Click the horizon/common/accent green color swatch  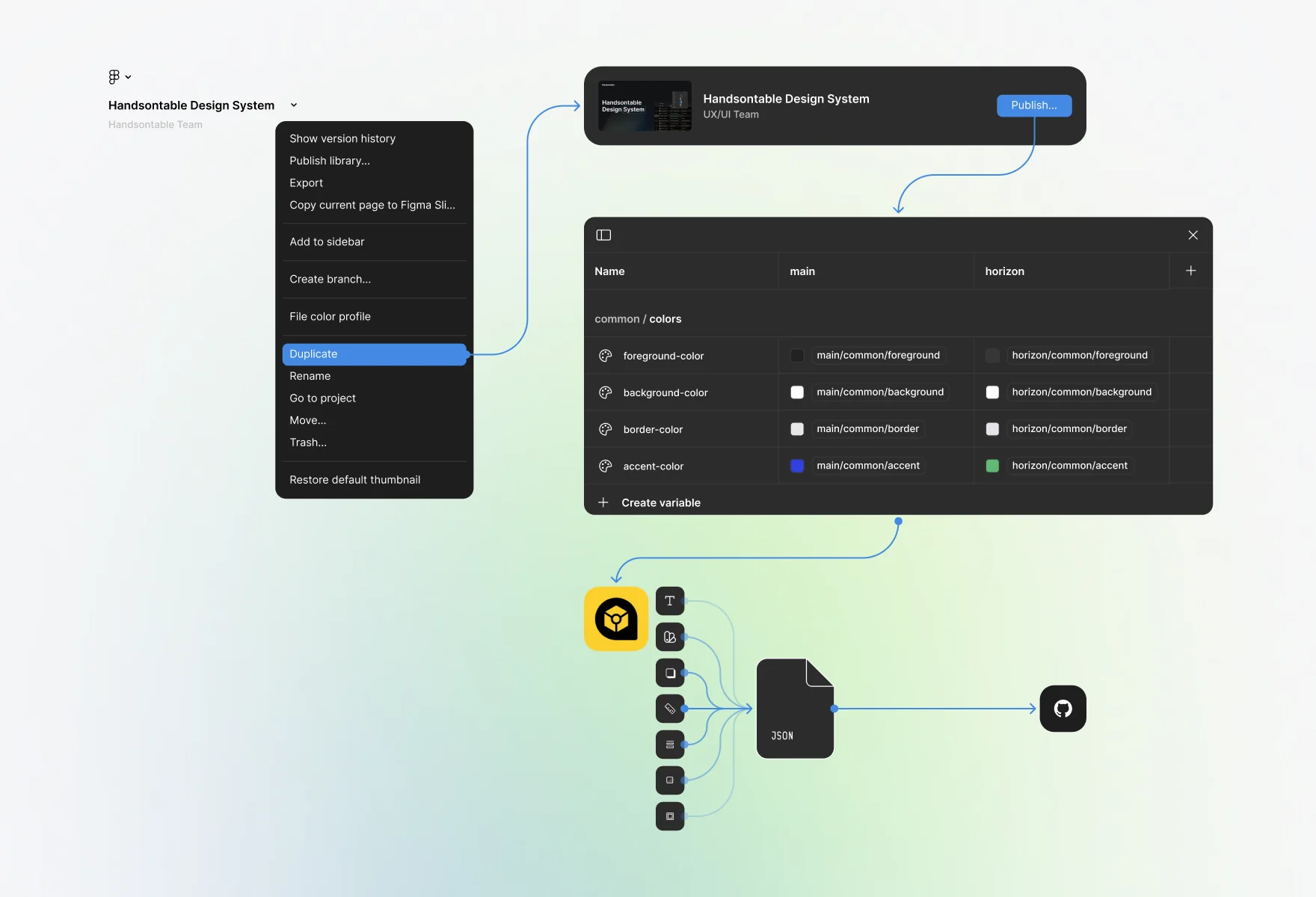[x=992, y=466]
